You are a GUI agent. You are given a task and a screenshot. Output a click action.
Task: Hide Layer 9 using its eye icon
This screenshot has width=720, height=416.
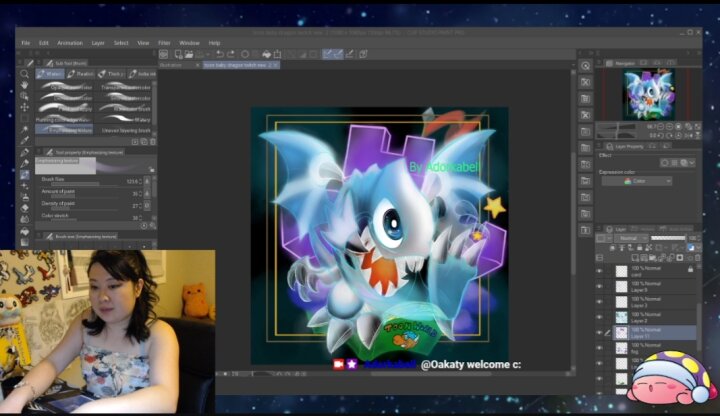pos(599,287)
